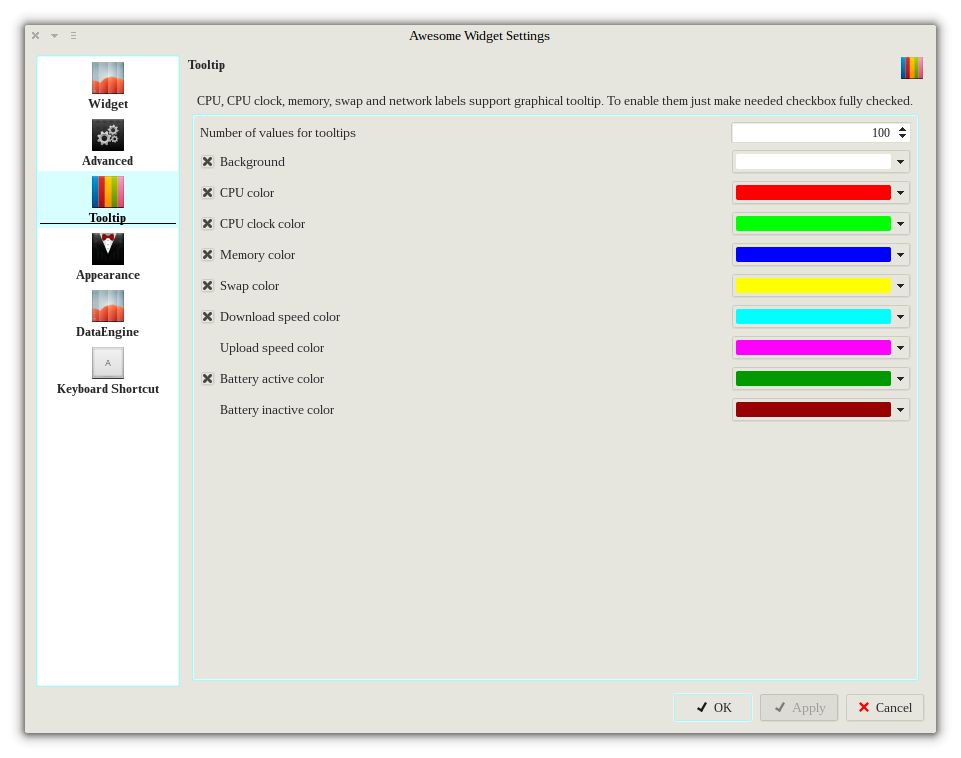Increase the number of tooltip values

pyautogui.click(x=903, y=129)
